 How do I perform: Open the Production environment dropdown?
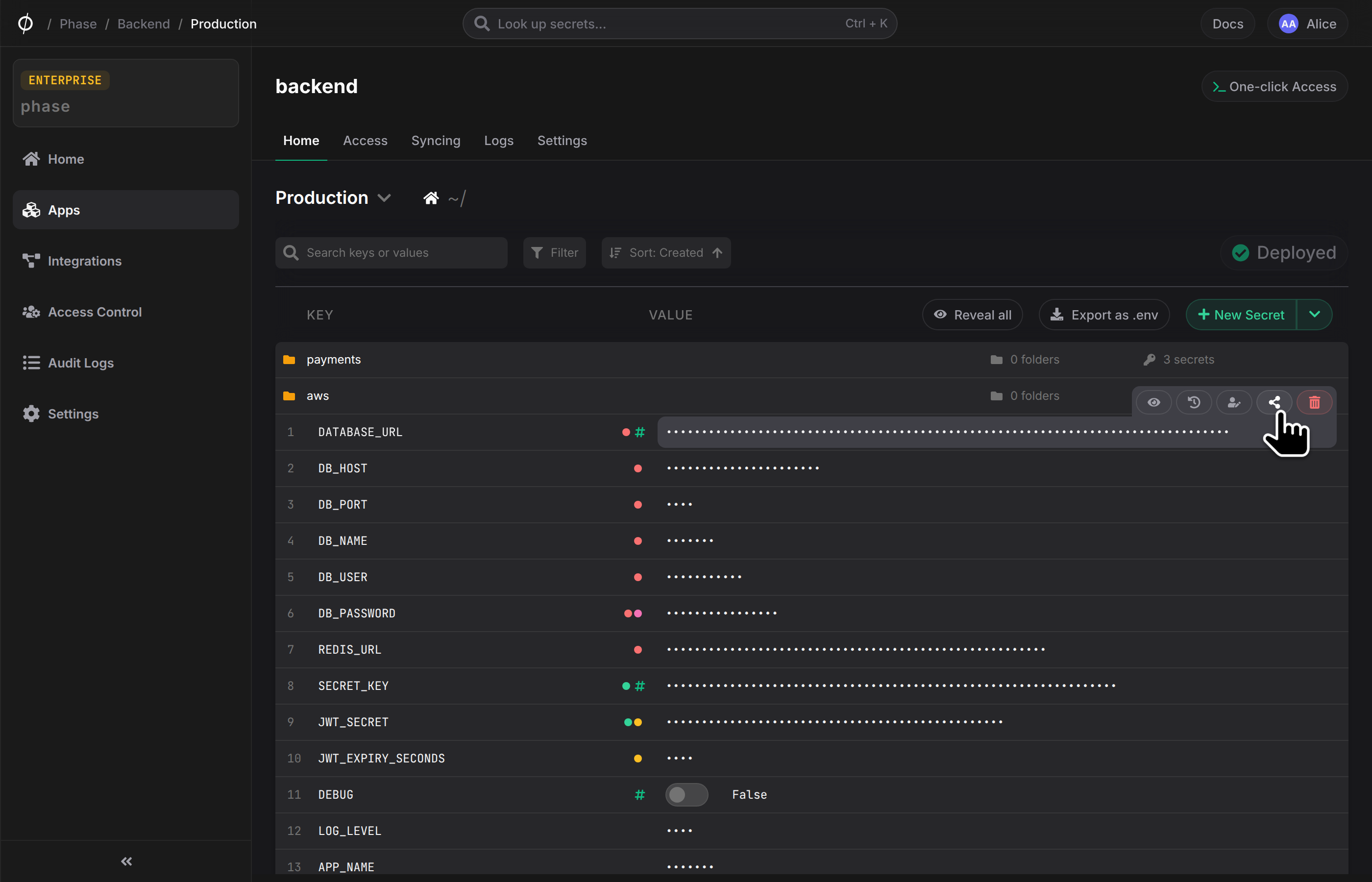click(333, 197)
